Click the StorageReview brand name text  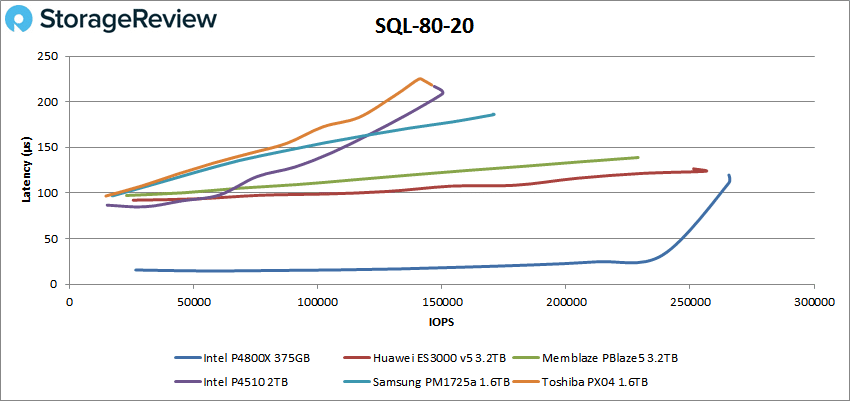click(x=128, y=20)
